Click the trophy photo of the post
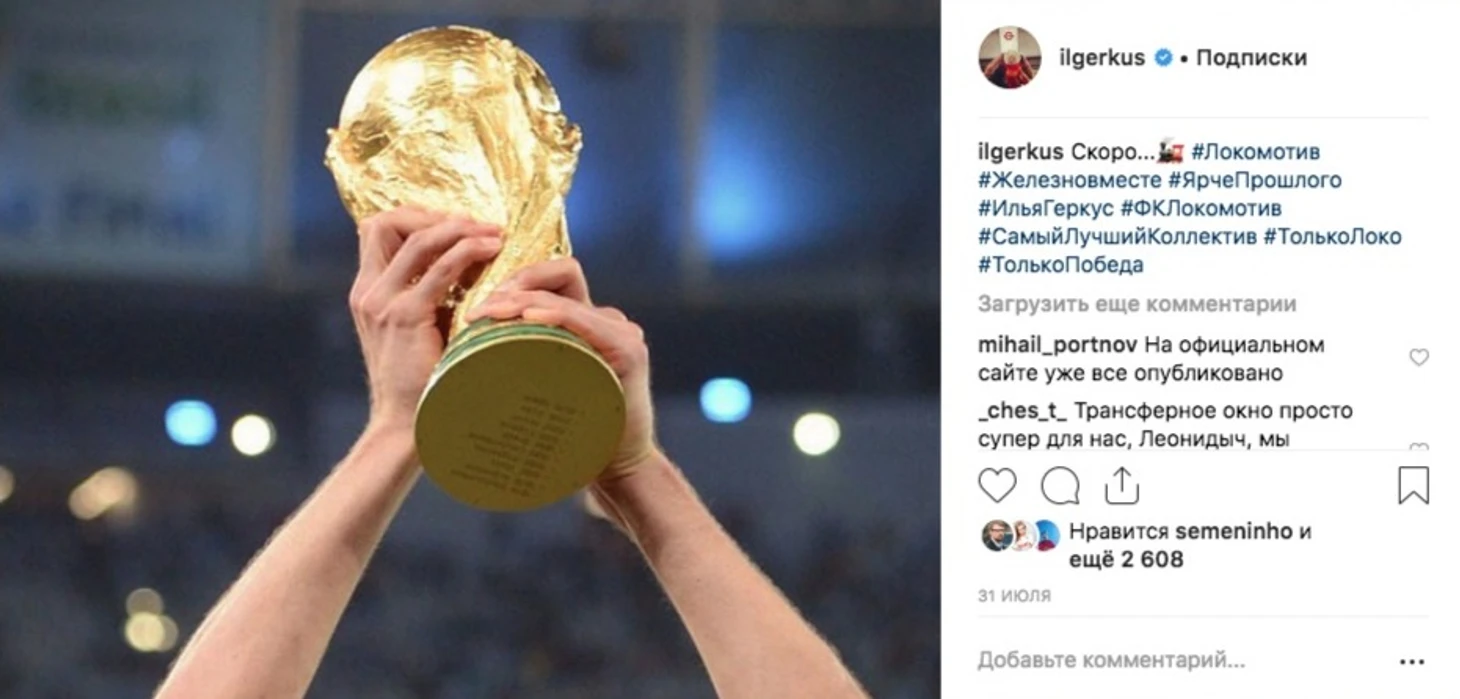 470,349
